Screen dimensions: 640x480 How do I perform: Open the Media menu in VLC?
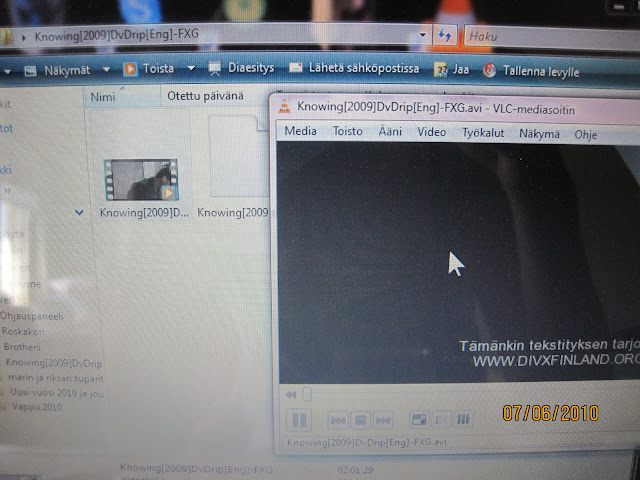(300, 131)
